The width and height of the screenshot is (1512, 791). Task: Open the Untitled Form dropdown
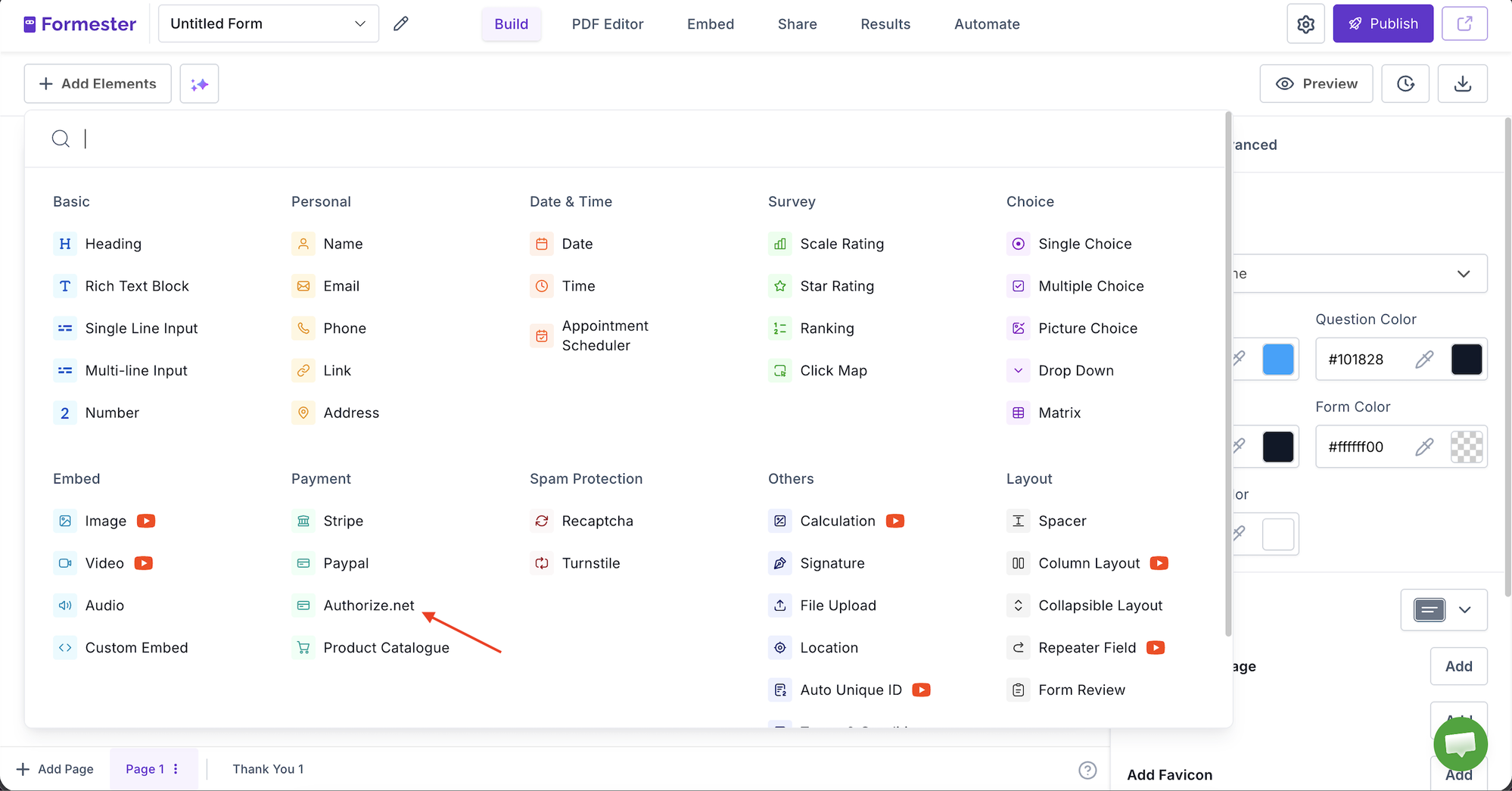[269, 23]
